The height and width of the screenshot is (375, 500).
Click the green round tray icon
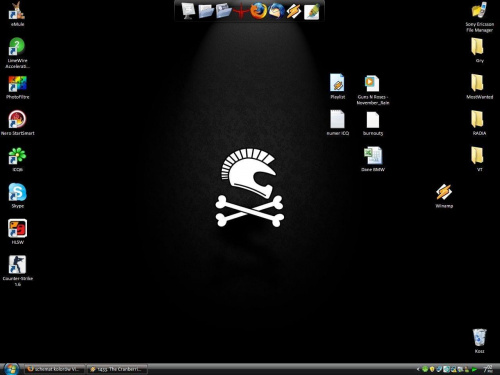[425, 369]
